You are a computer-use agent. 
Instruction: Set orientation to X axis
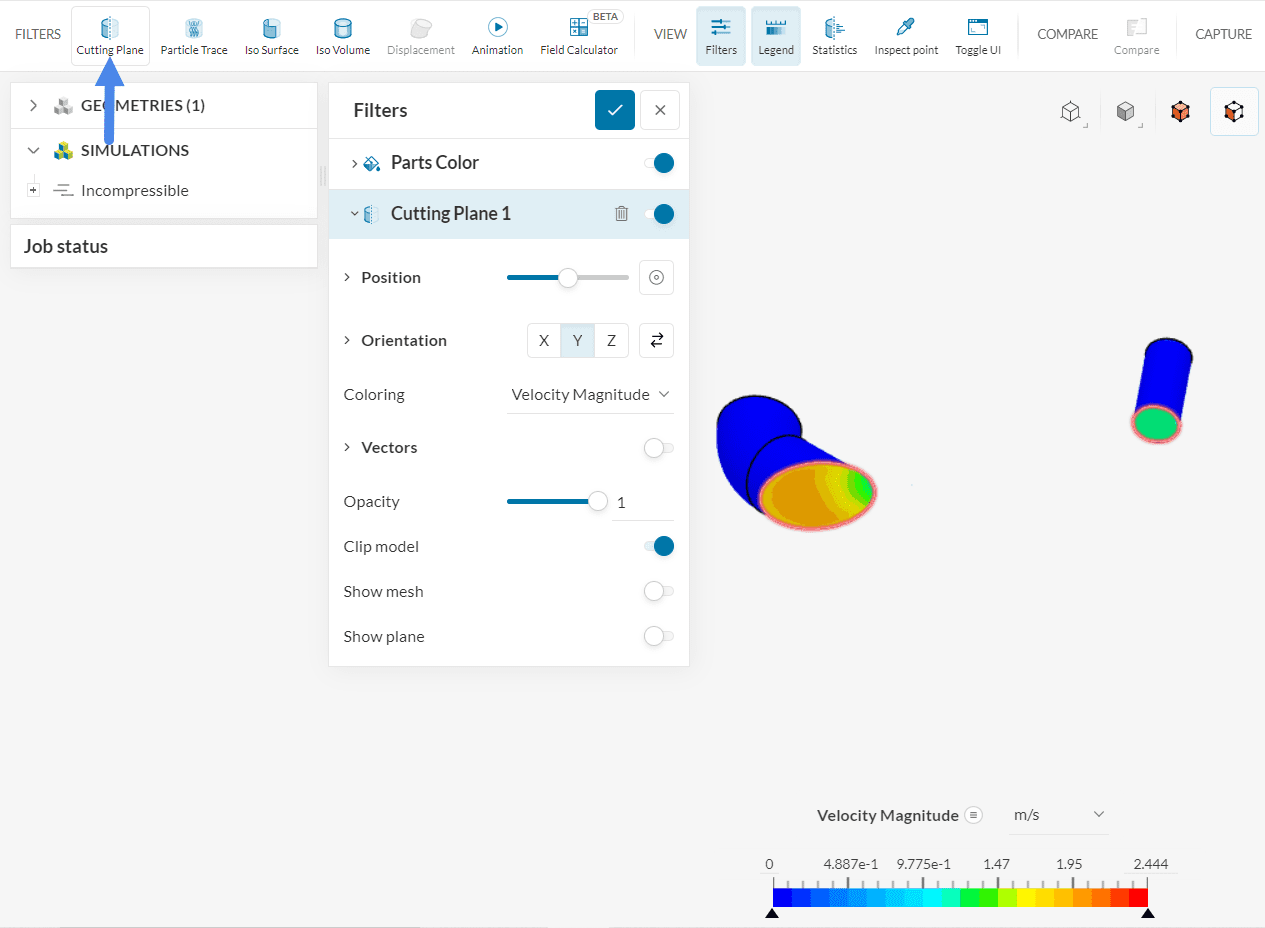pyautogui.click(x=544, y=341)
